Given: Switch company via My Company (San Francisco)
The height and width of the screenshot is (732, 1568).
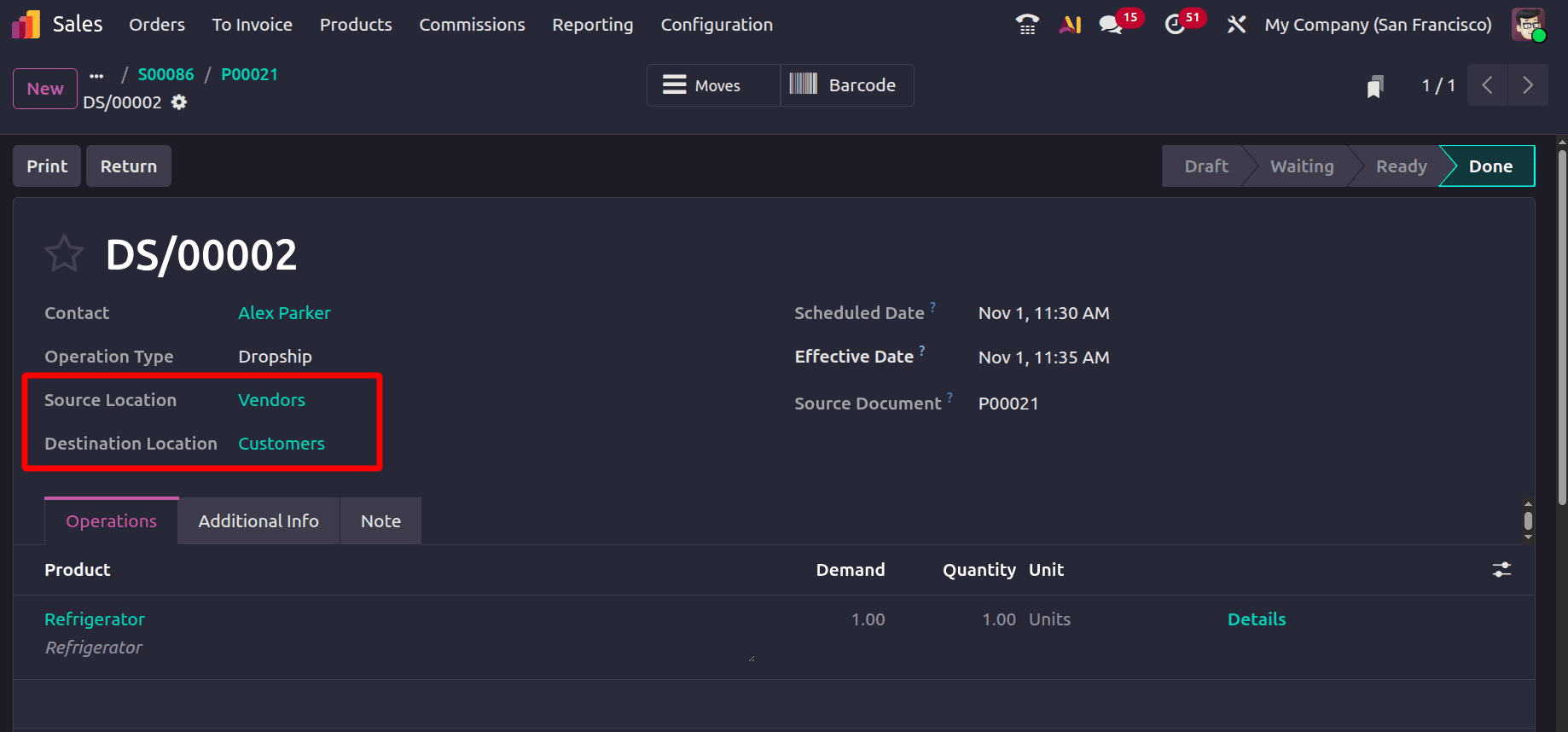Looking at the screenshot, I should pyautogui.click(x=1378, y=25).
